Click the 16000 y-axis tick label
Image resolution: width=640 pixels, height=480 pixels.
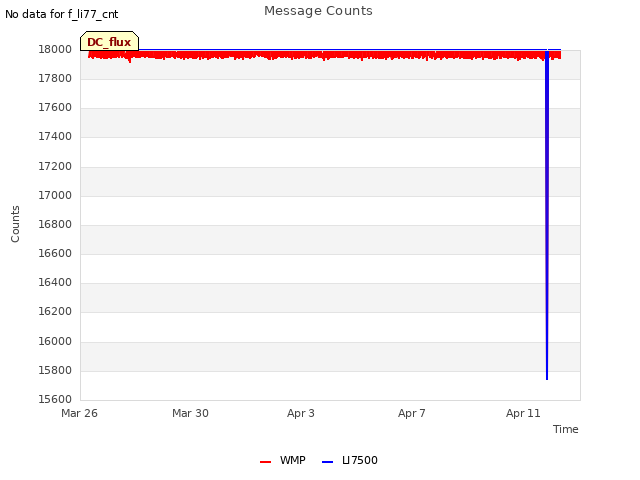tap(55, 341)
